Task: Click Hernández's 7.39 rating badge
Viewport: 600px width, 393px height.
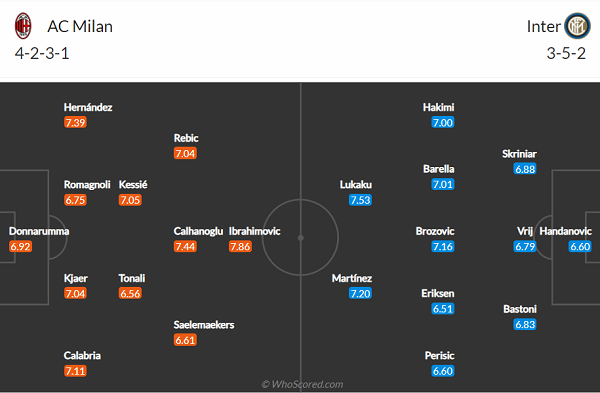Action: (x=75, y=122)
